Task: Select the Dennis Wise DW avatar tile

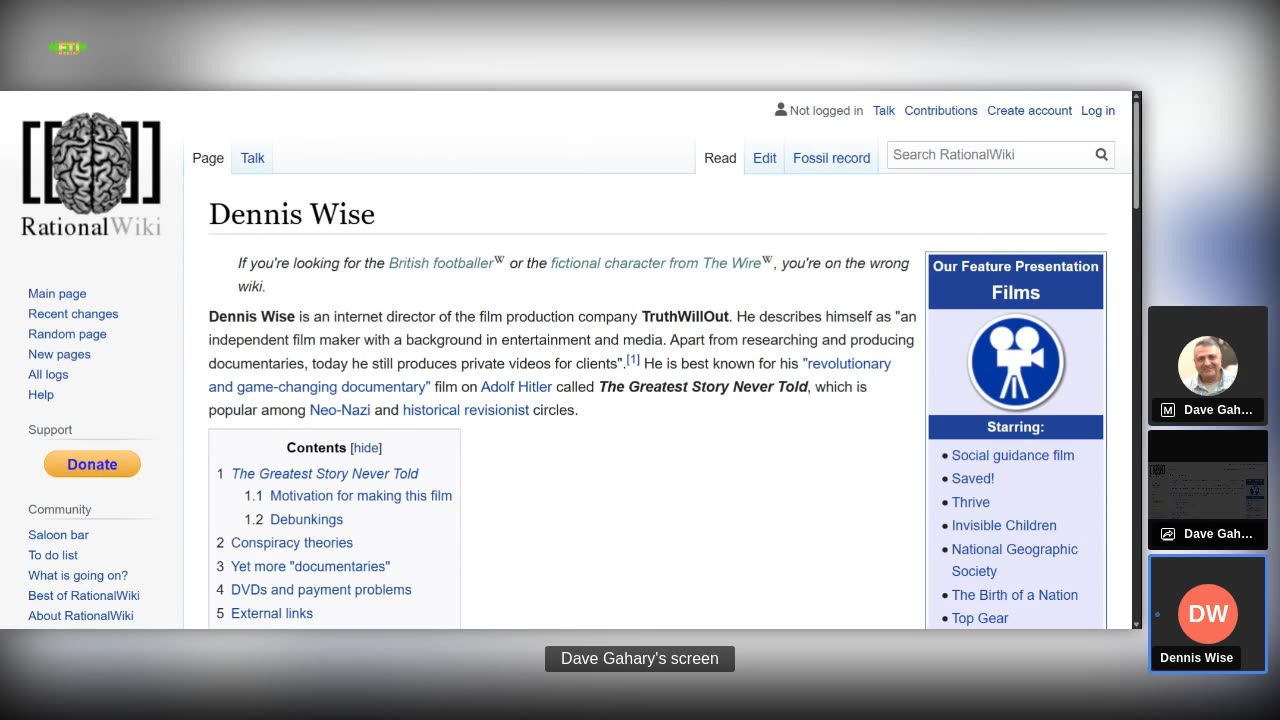Action: (x=1208, y=614)
